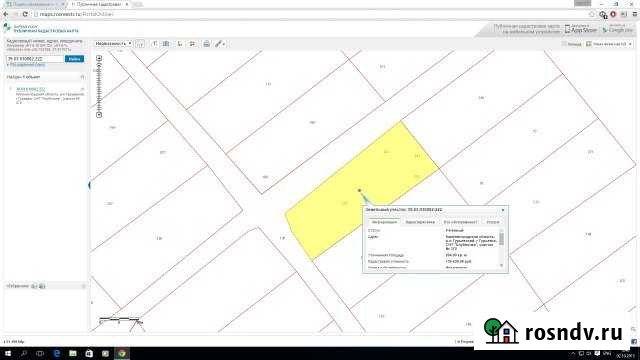640x360 pixels.
Task: Open the 39:03:010002:222 search result link
Action: [x=31, y=89]
